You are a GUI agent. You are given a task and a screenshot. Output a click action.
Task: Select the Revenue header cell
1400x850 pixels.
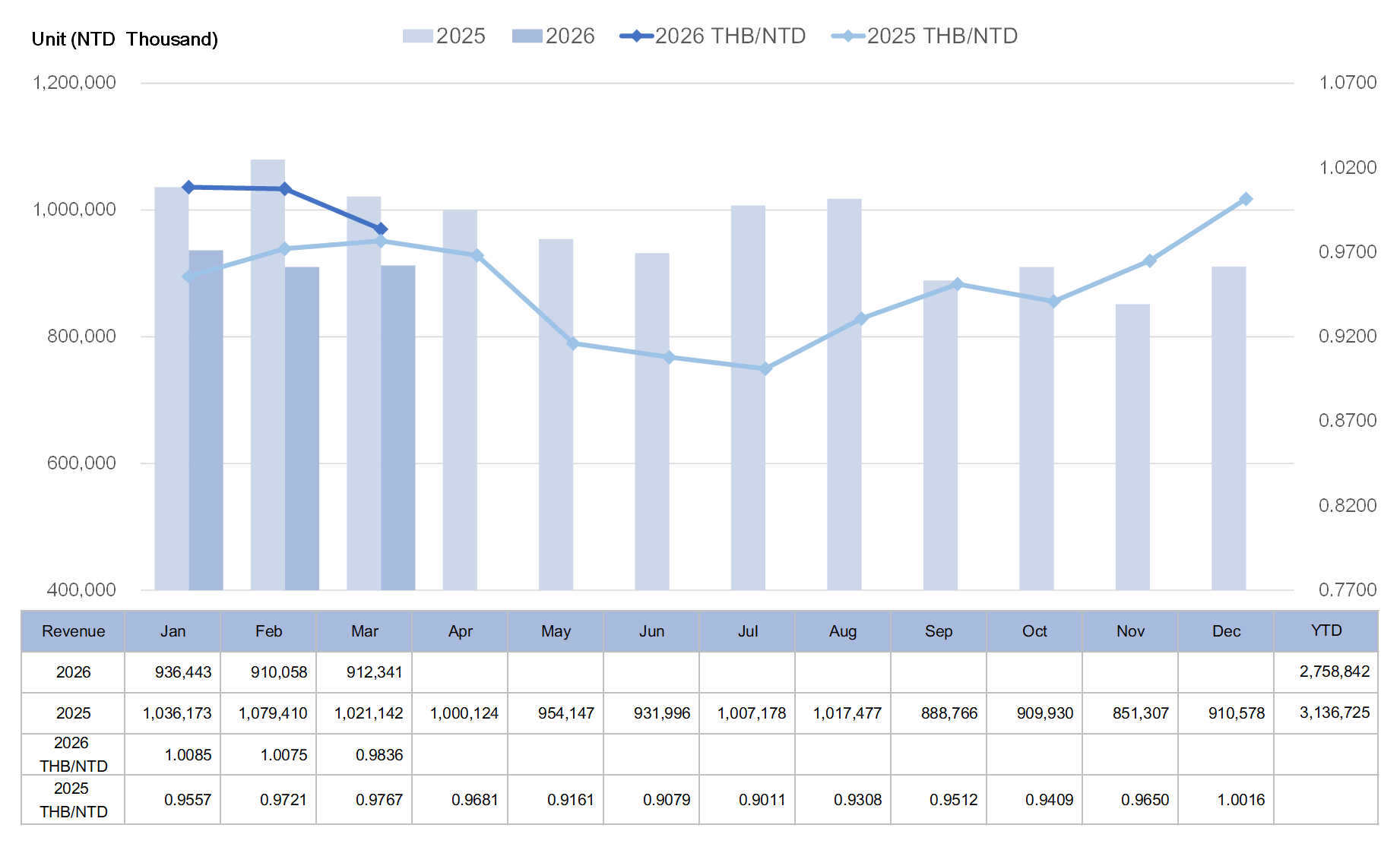pos(73,631)
